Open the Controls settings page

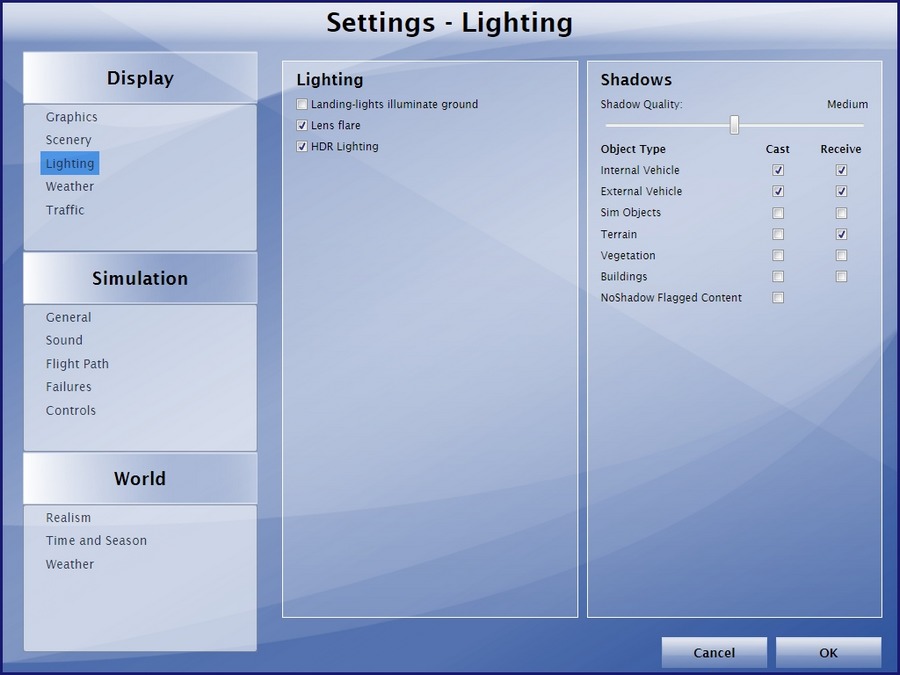point(71,410)
